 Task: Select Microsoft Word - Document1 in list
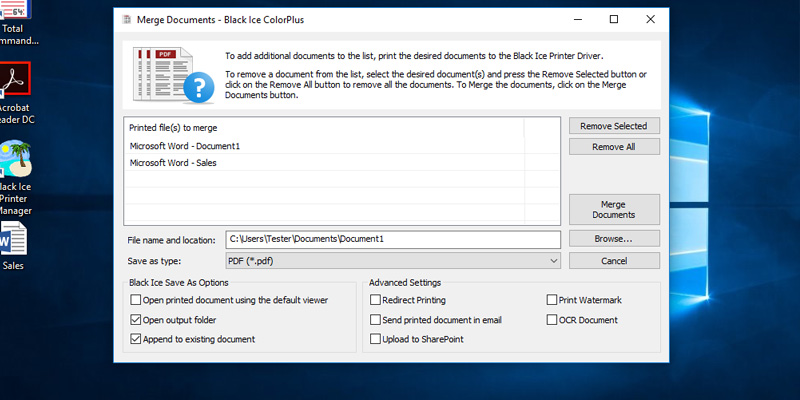click(185, 146)
